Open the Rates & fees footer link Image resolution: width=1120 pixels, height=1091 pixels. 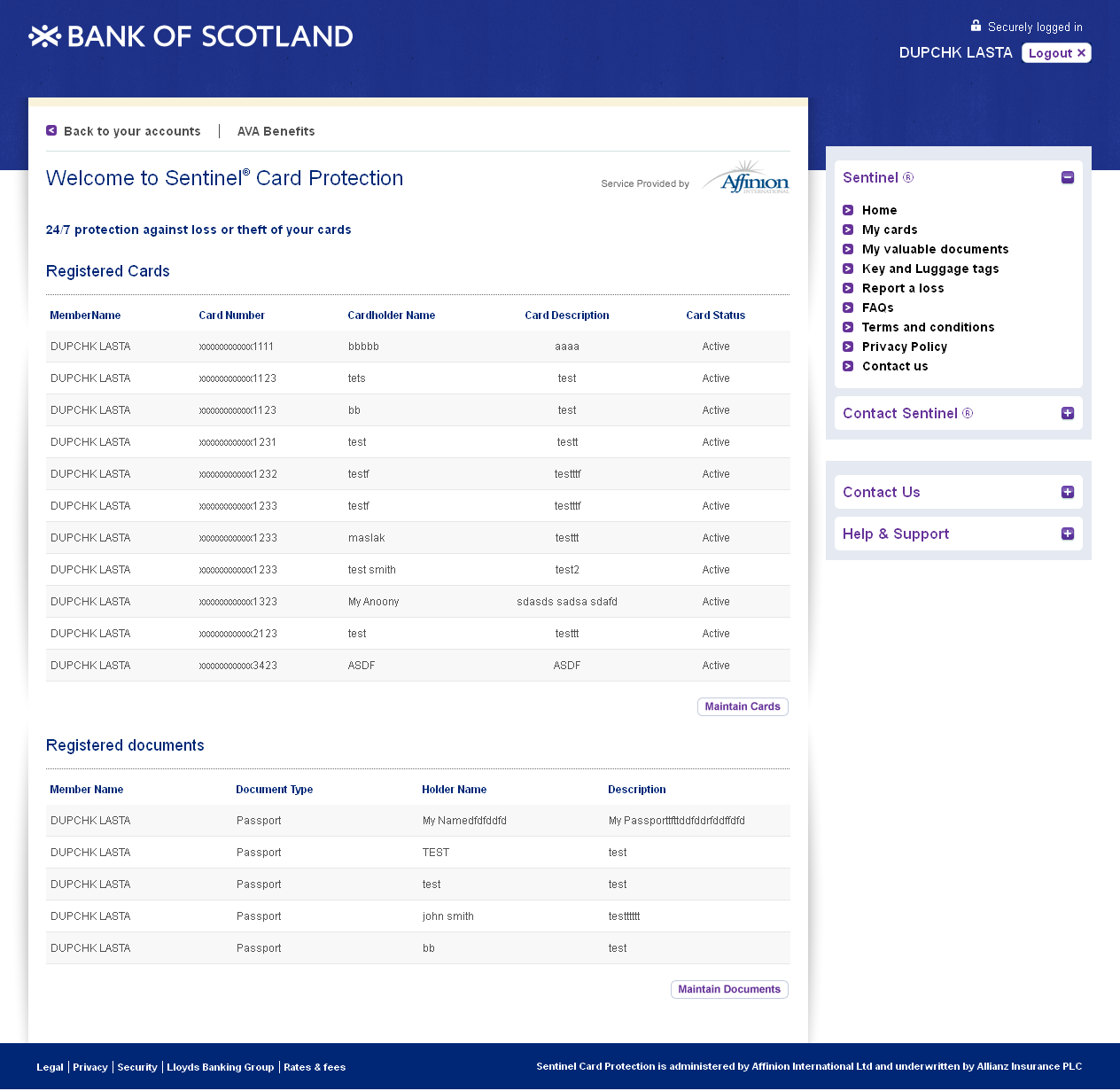click(x=315, y=1067)
